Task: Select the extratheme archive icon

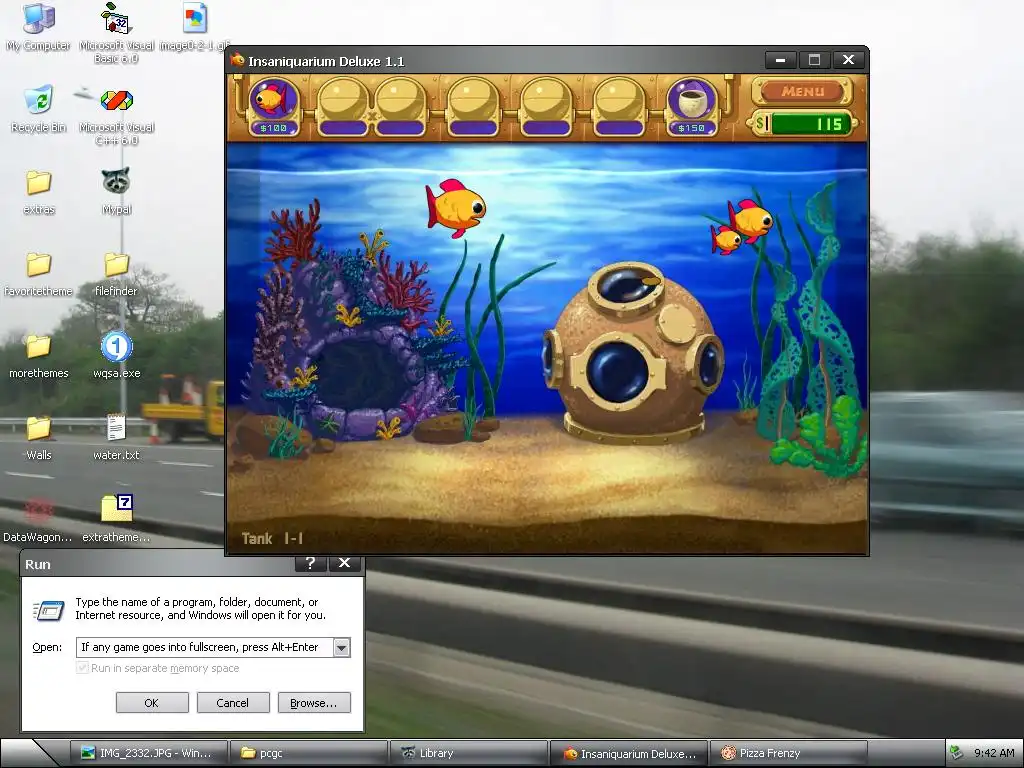Action: click(x=116, y=519)
